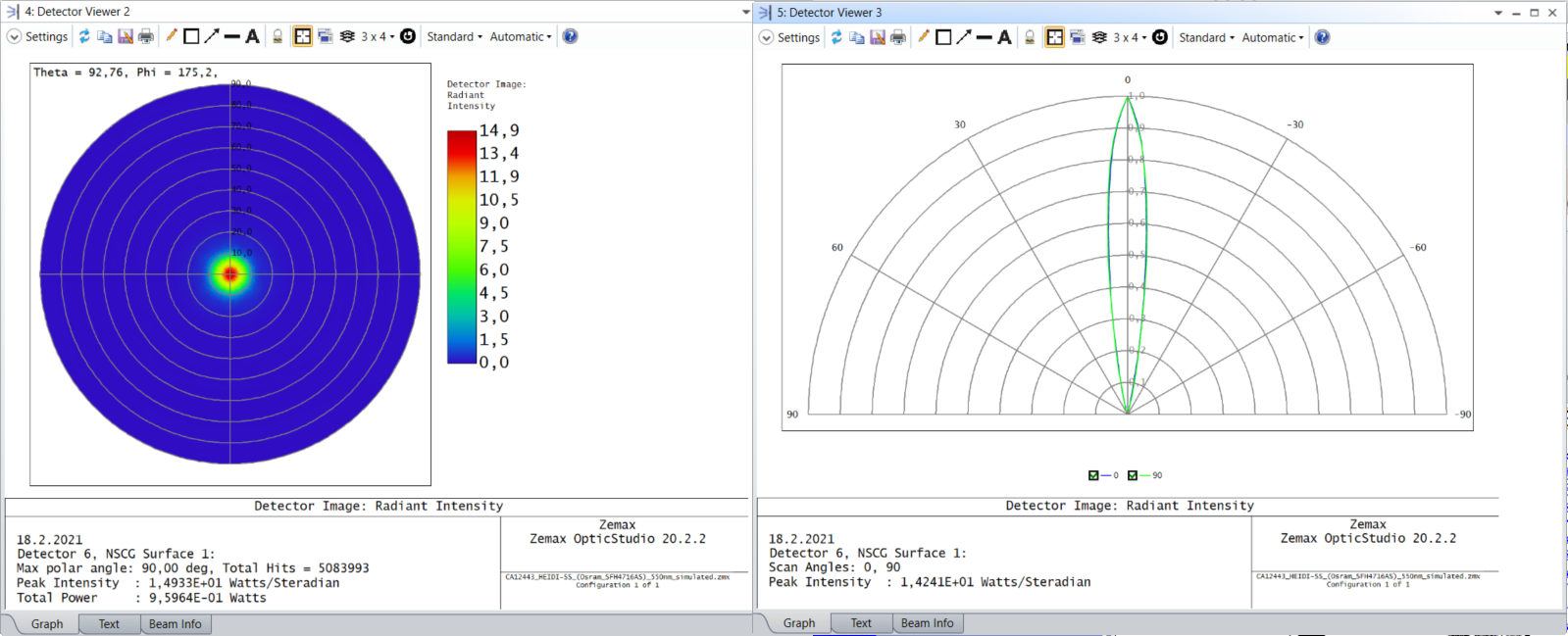Click 'Theta = 92,76, Phi = 175,2' readout
The height and width of the screenshot is (636, 1568).
pos(126,73)
